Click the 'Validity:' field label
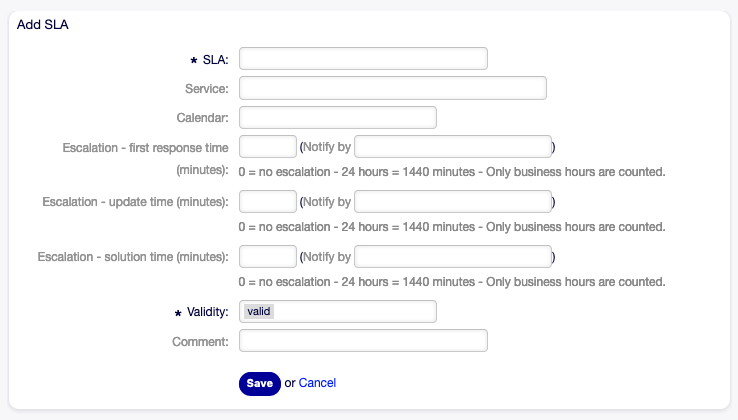Screen dimensions: 738x420 (208, 312)
